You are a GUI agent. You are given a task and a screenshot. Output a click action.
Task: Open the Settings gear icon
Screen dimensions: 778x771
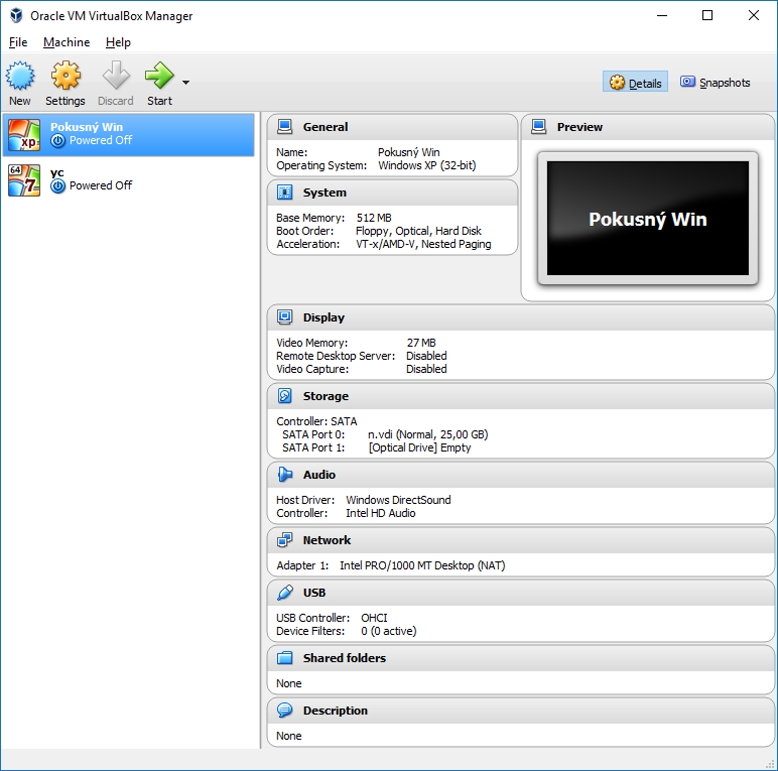(65, 76)
